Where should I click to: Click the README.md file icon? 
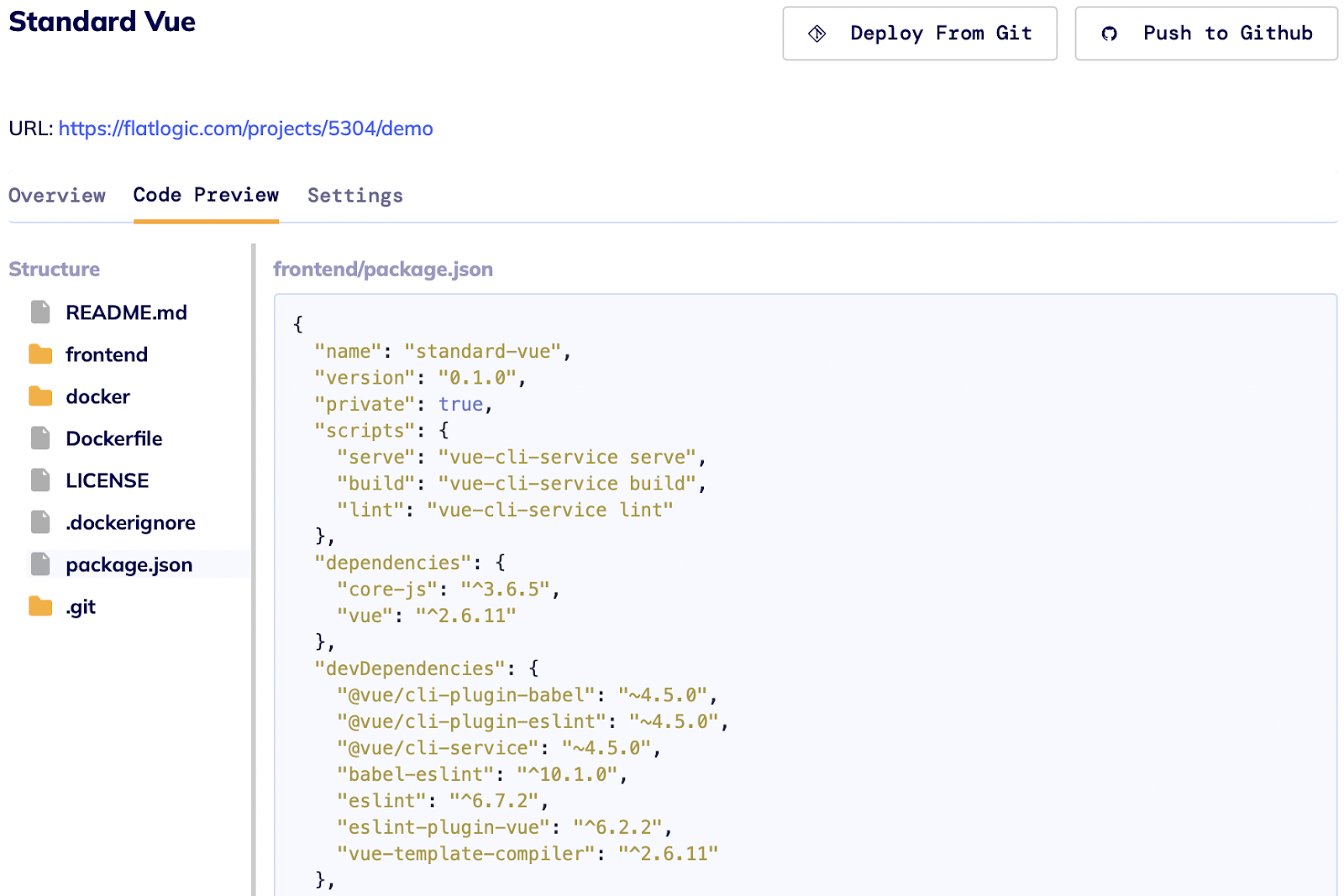[x=40, y=312]
